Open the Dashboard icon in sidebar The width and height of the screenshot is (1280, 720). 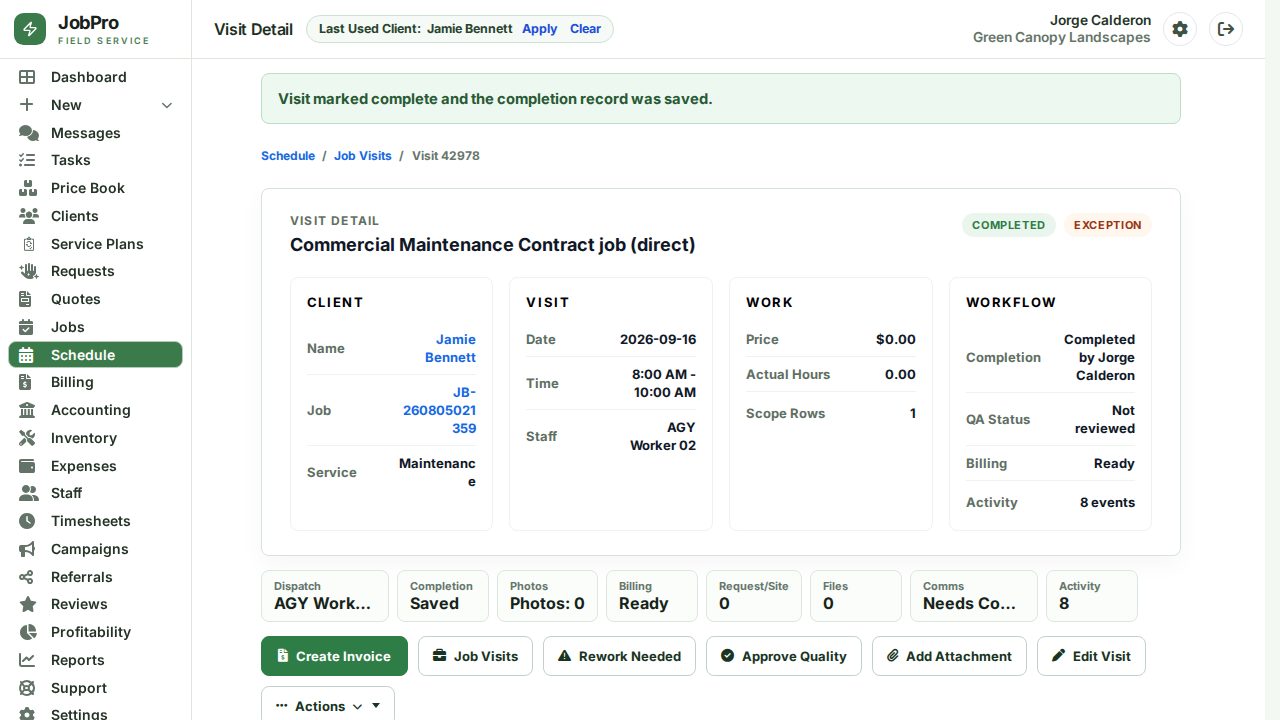[27, 77]
